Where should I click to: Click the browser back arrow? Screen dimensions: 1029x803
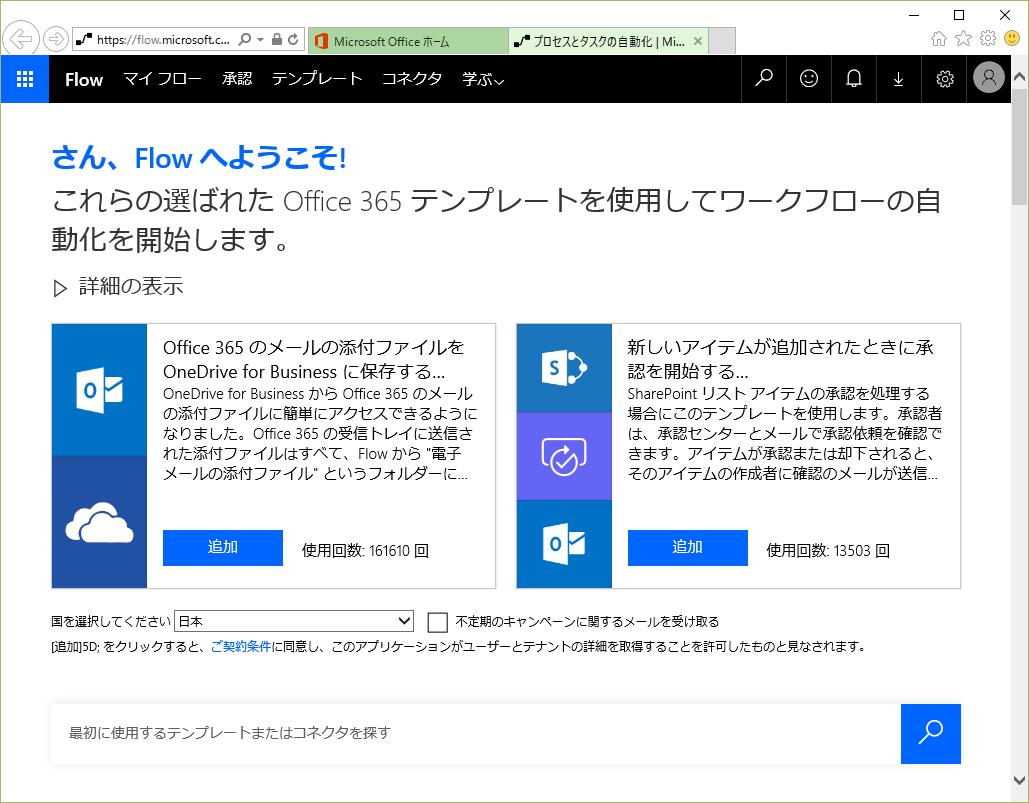(21, 39)
